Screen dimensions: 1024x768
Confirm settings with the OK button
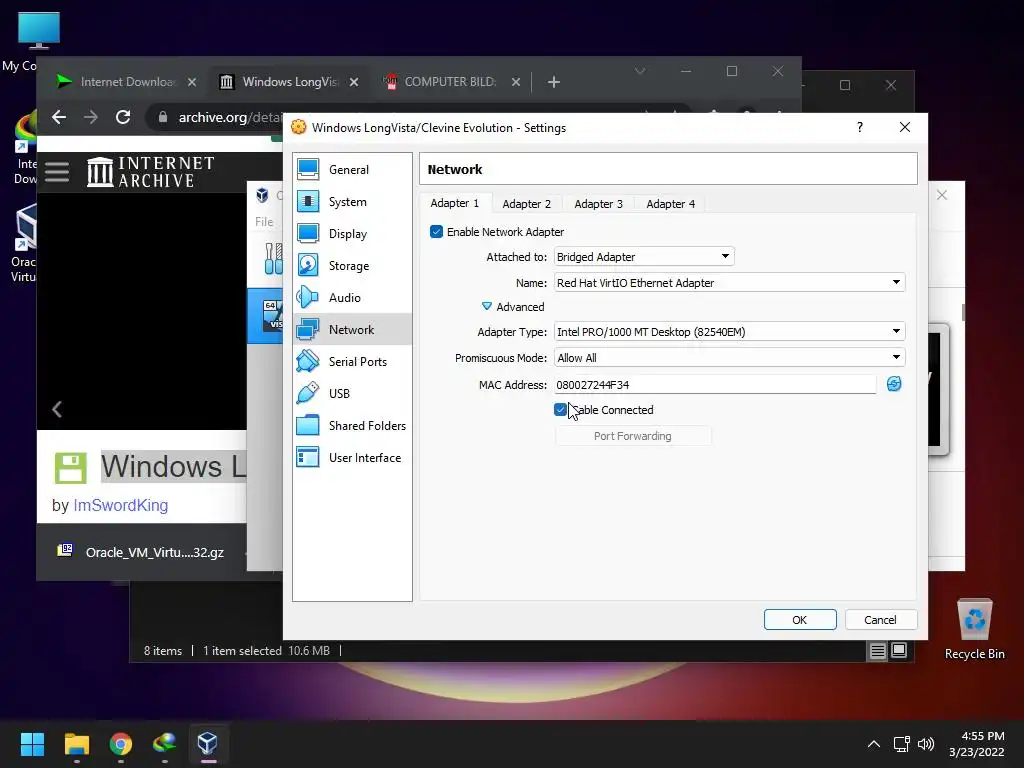click(800, 620)
